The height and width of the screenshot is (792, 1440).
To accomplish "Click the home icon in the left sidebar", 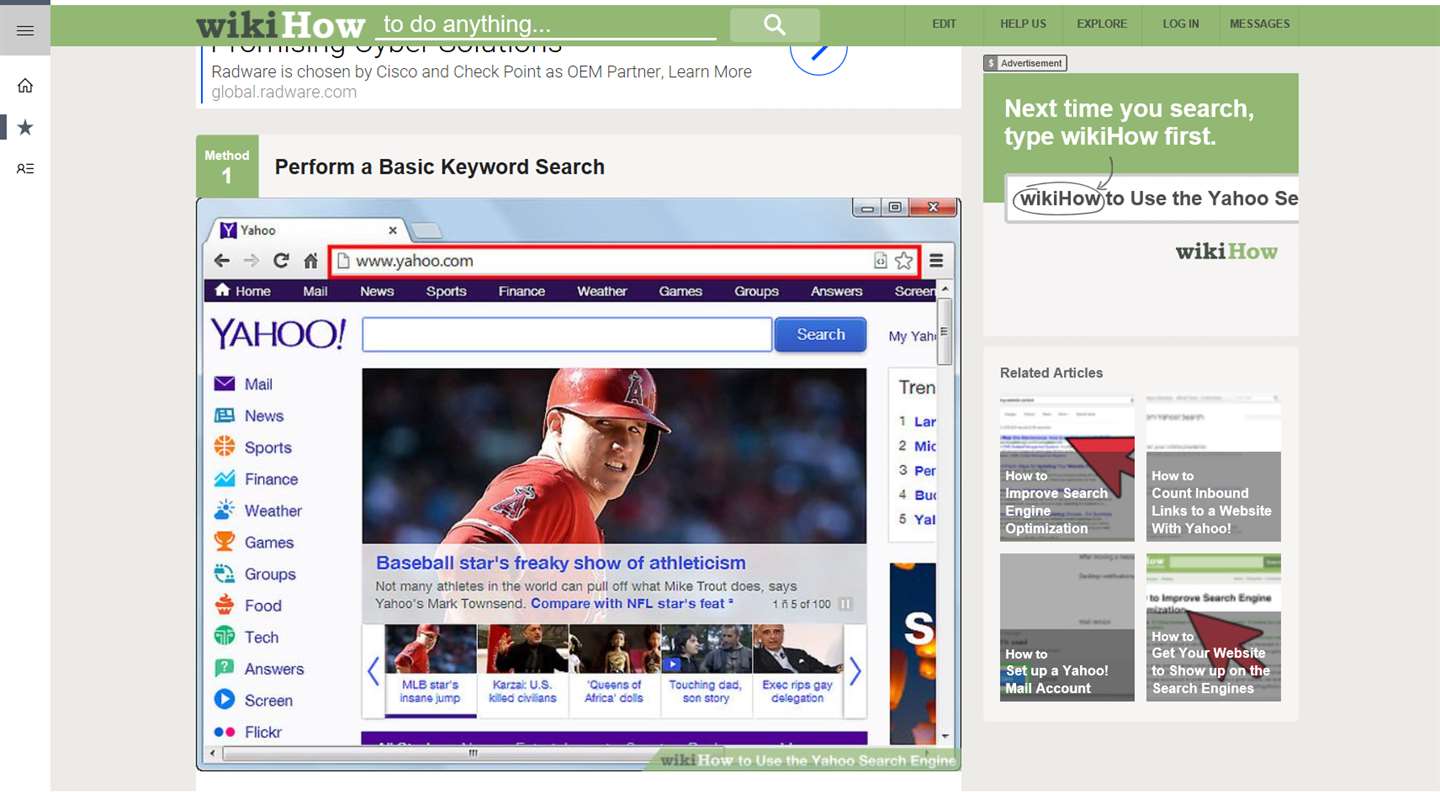I will coord(25,86).
